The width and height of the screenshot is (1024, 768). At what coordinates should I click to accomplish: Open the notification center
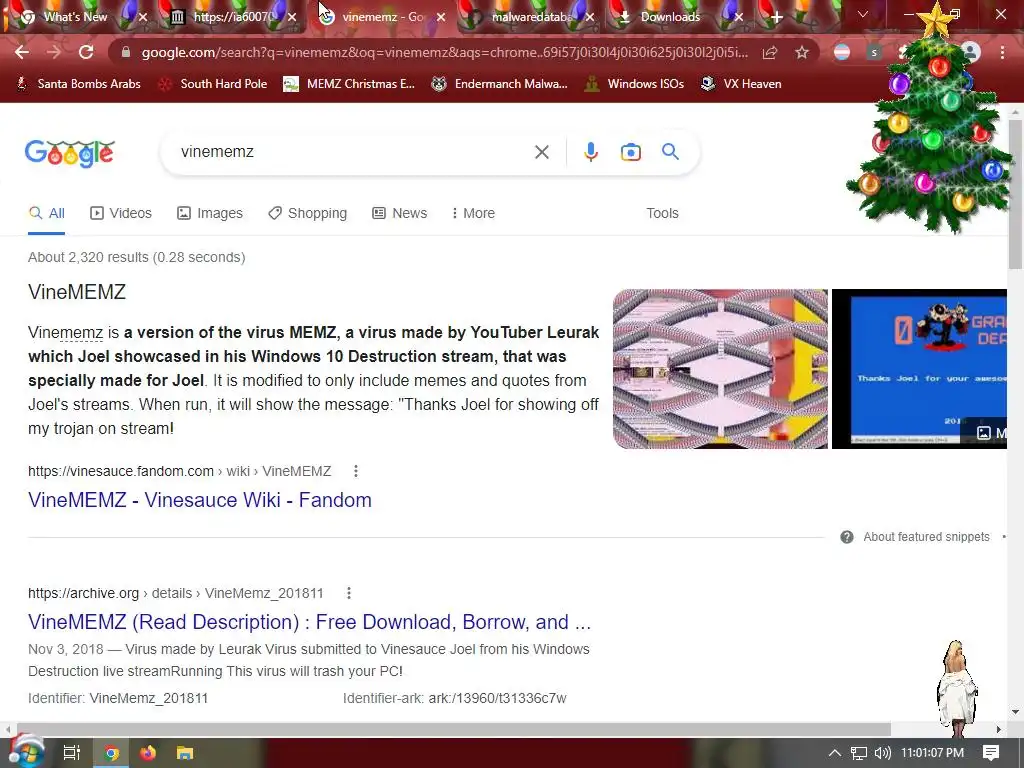pos(991,753)
